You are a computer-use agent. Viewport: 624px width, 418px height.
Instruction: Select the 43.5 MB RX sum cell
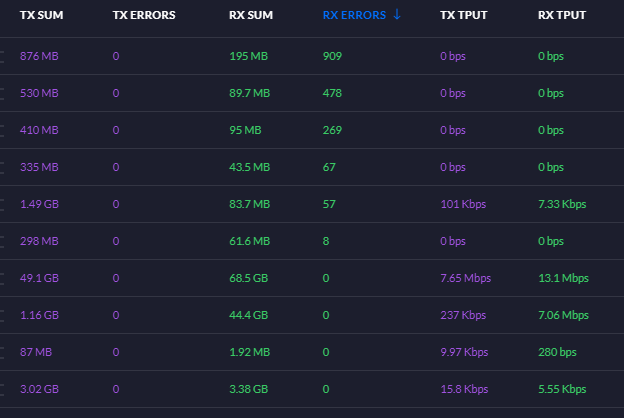pos(250,167)
